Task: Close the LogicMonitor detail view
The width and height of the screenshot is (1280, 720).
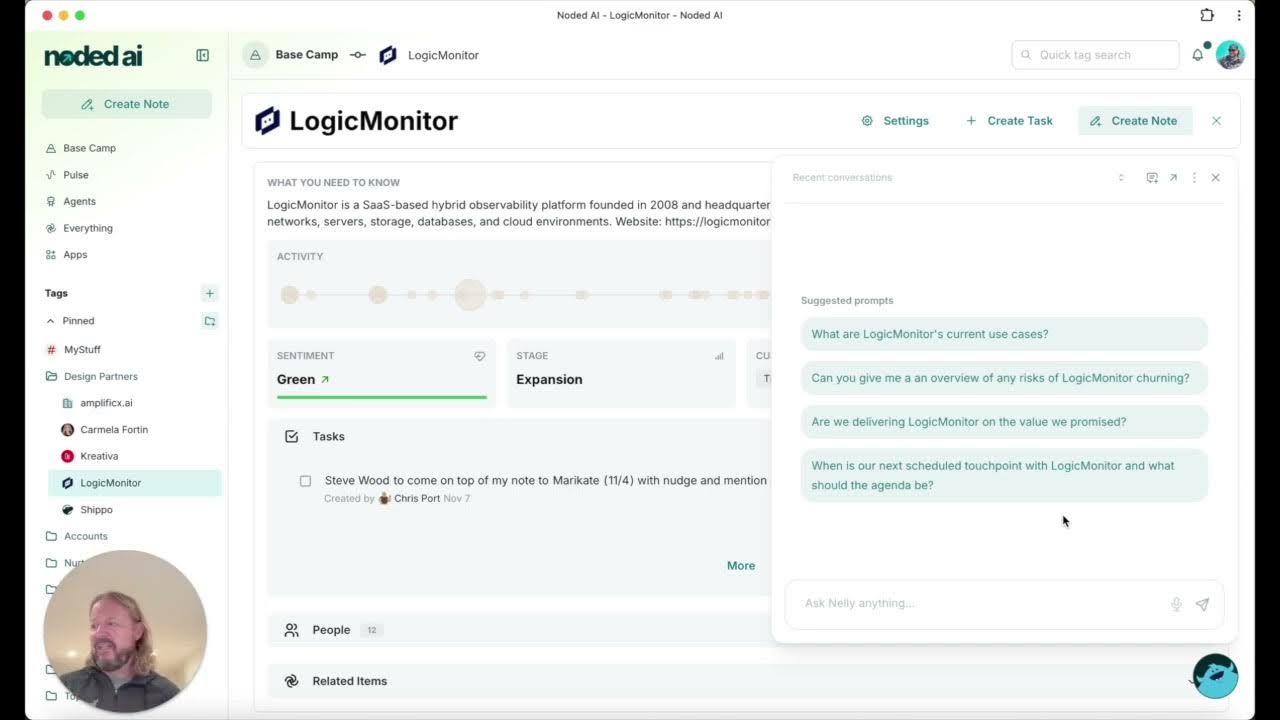Action: coord(1216,121)
